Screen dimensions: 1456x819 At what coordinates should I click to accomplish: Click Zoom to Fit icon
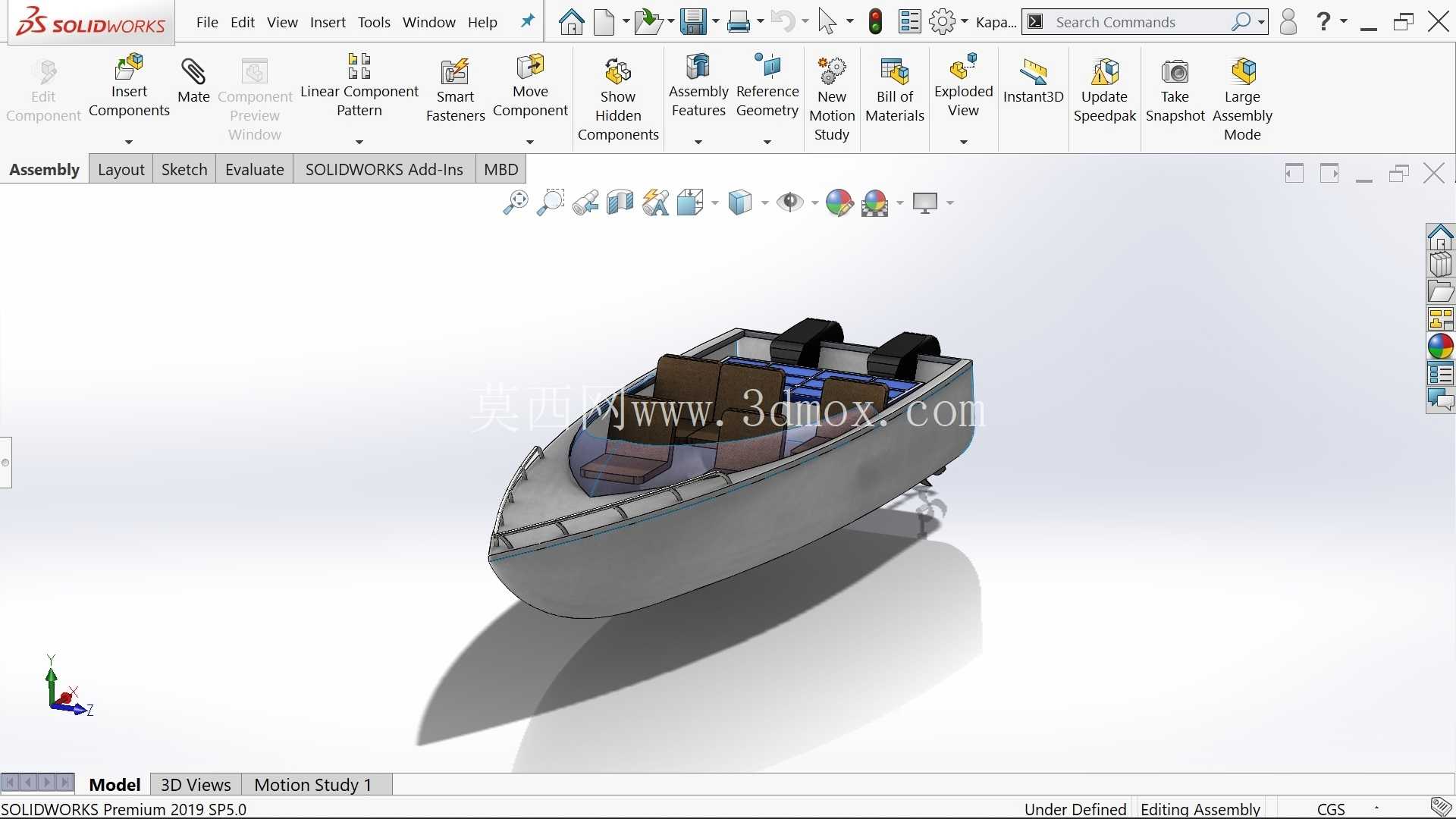click(516, 202)
